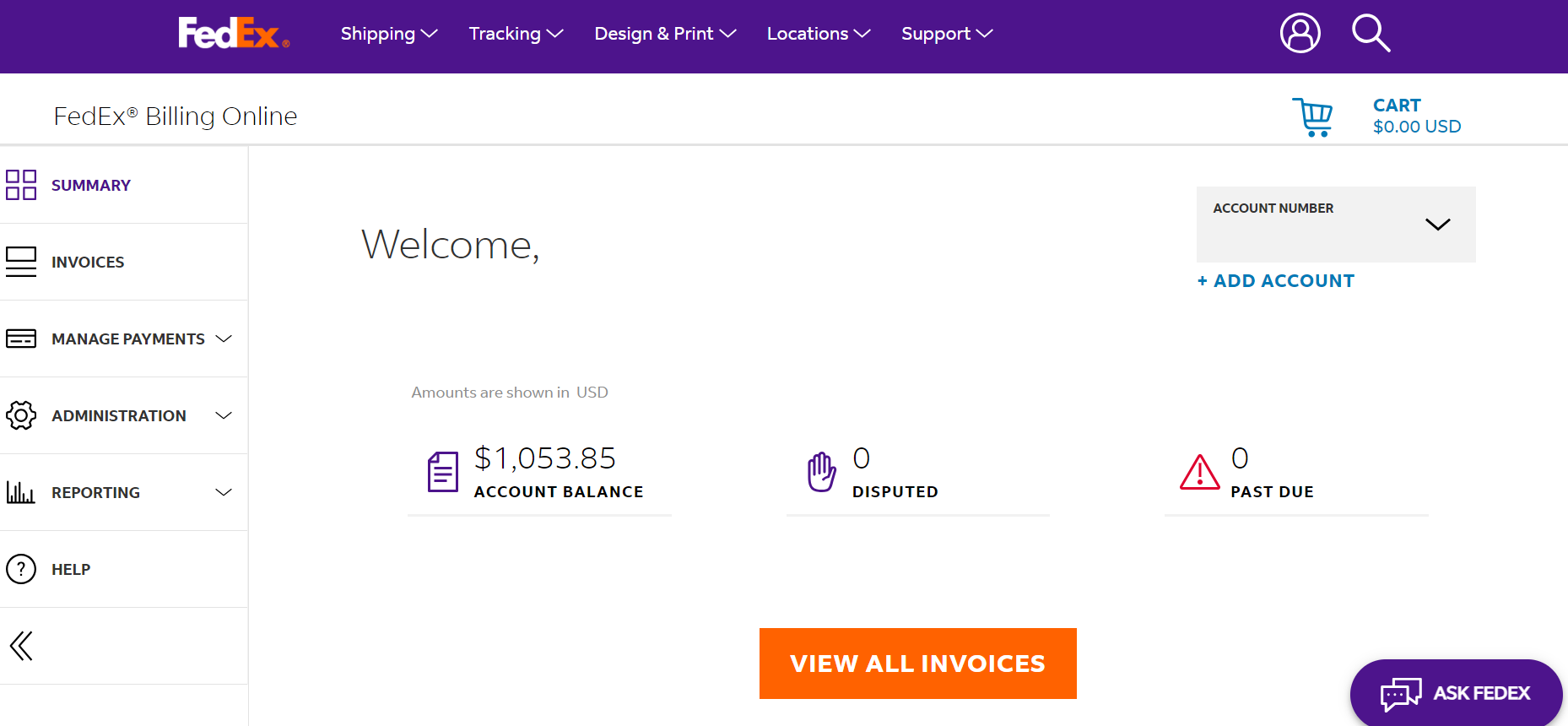Open the search magnifier icon
1568x726 pixels.
(1371, 33)
